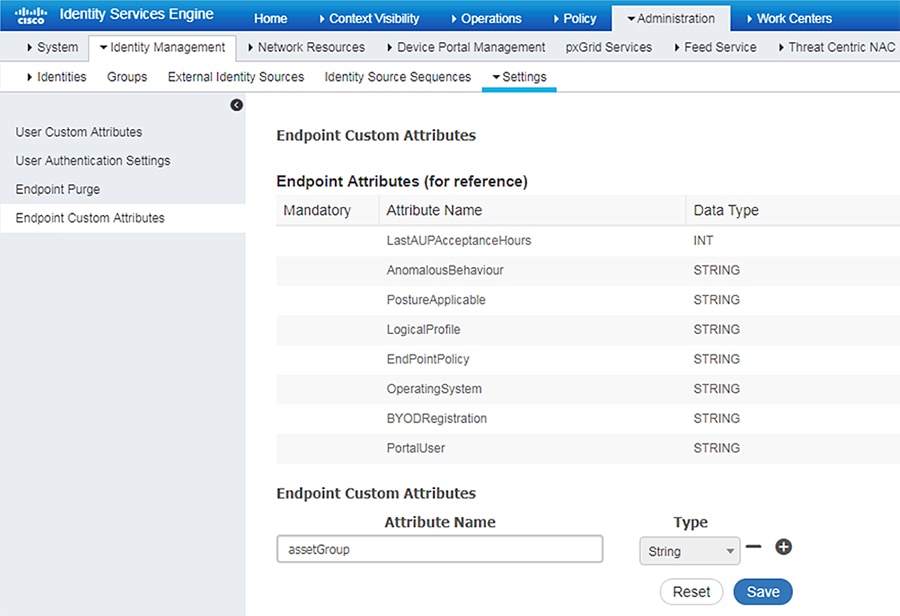Go to the Home tab

tap(270, 18)
